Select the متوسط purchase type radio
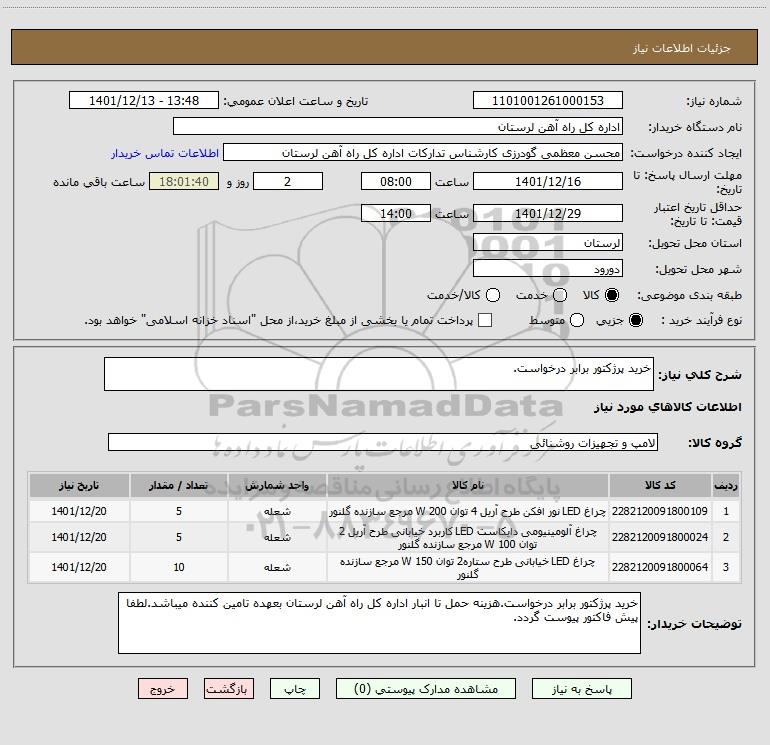 [x=577, y=320]
